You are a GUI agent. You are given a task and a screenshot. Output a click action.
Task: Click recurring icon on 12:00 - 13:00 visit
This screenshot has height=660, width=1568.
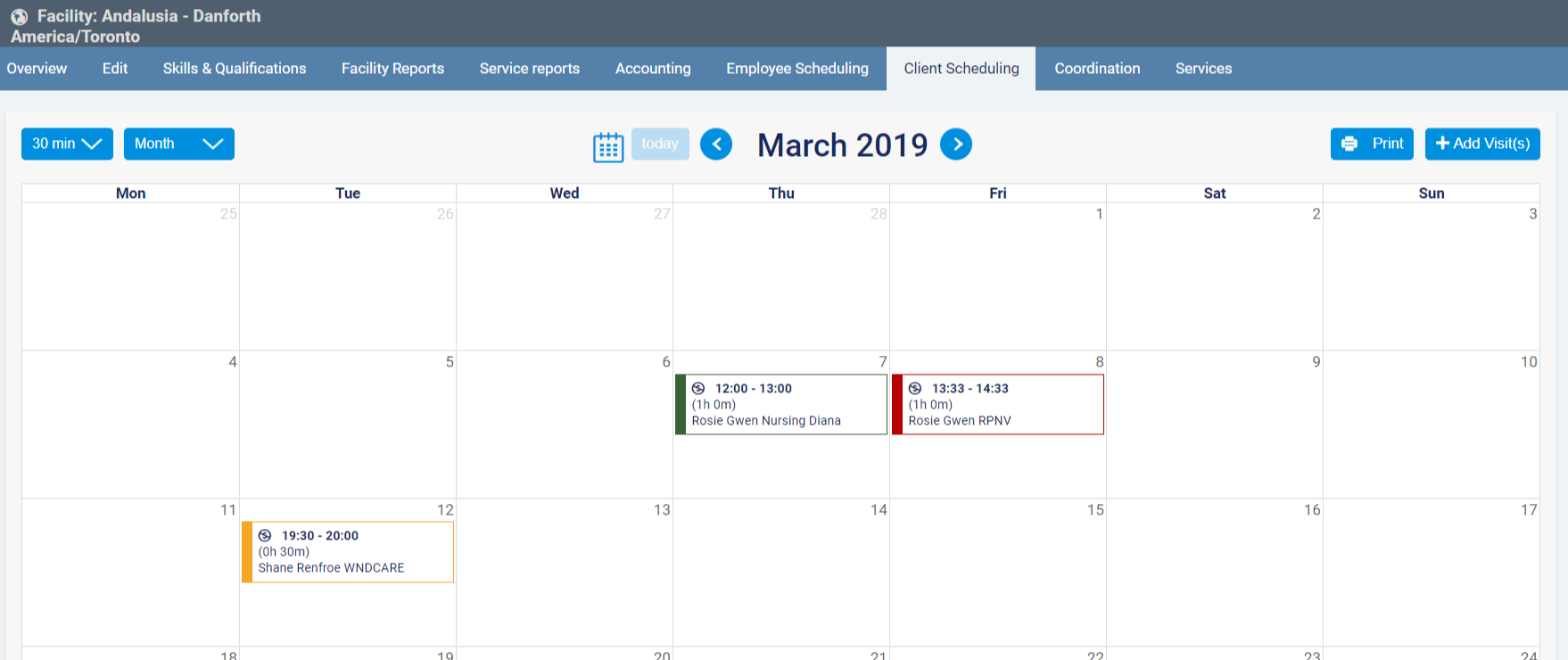coord(698,388)
